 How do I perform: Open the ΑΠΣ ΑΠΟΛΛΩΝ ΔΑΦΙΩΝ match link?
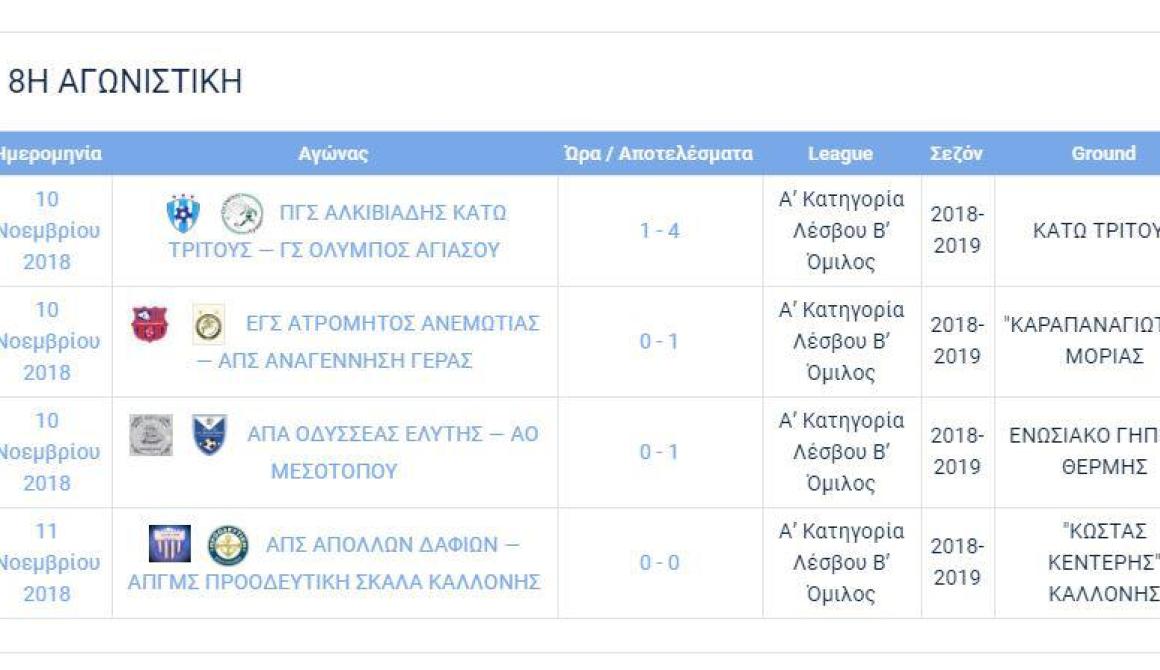334,563
